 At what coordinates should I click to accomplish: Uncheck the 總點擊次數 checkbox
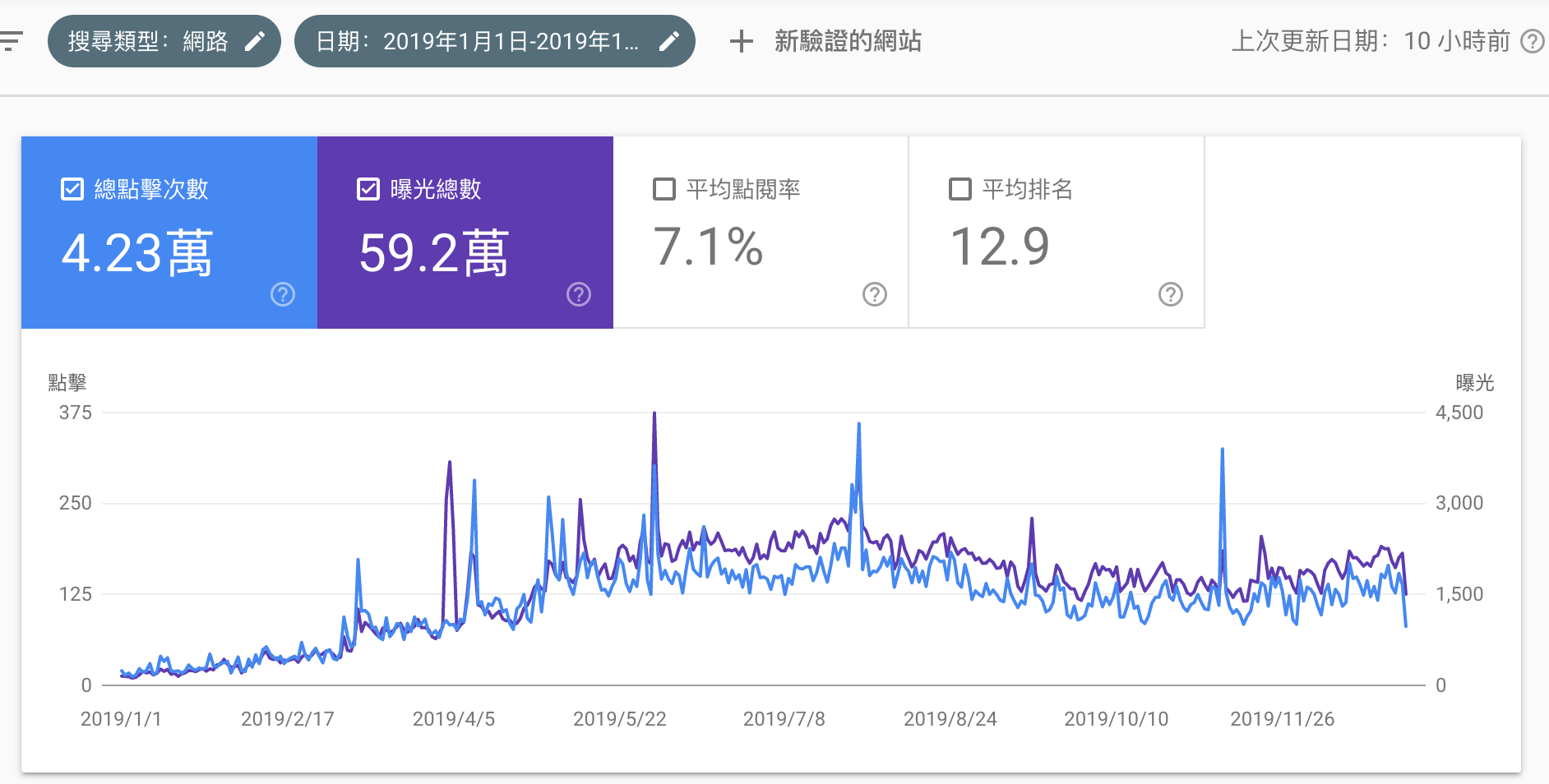[x=72, y=189]
